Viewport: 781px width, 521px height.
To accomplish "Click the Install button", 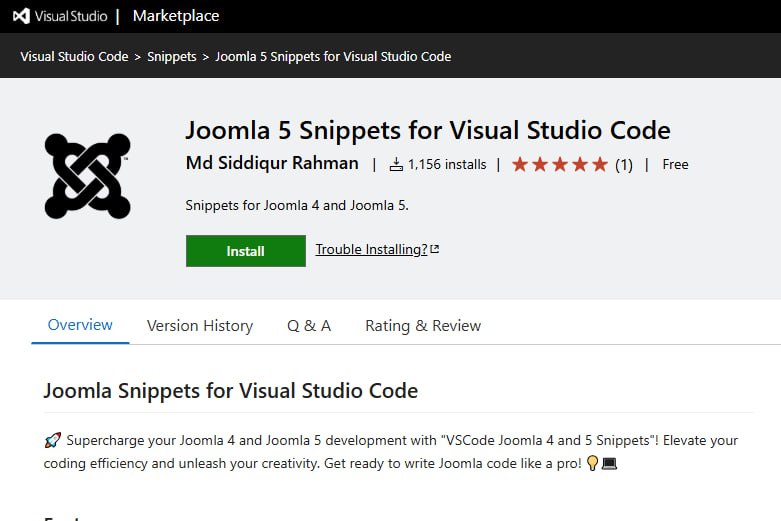I will coord(246,251).
